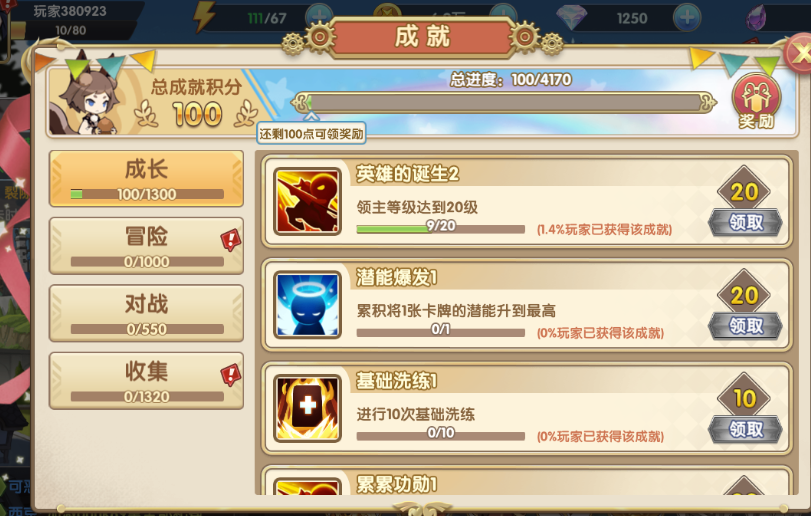Tap the plus icon next to 1250 diamonds
The width and height of the screenshot is (811, 516).
point(687,18)
